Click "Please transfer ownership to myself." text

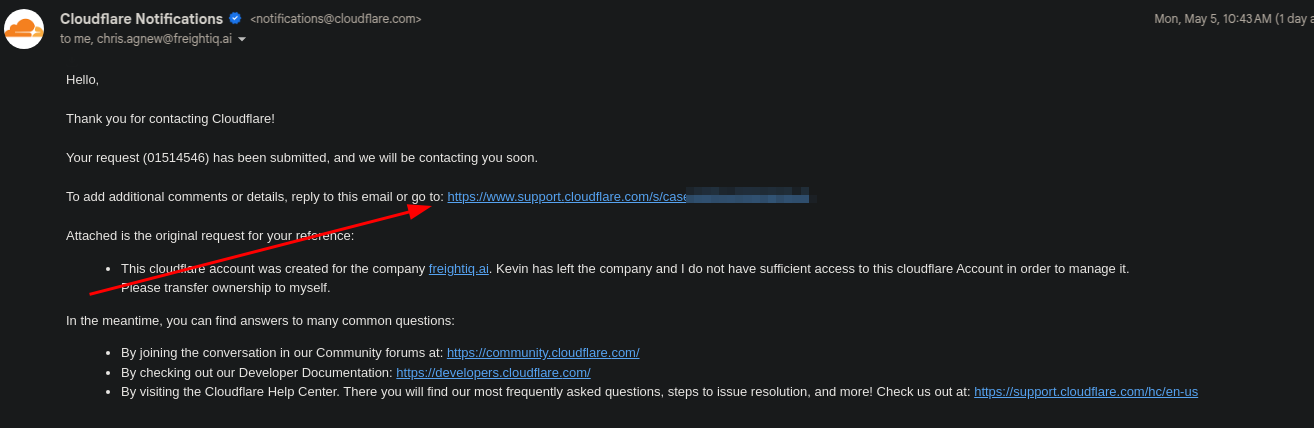tap(225, 288)
